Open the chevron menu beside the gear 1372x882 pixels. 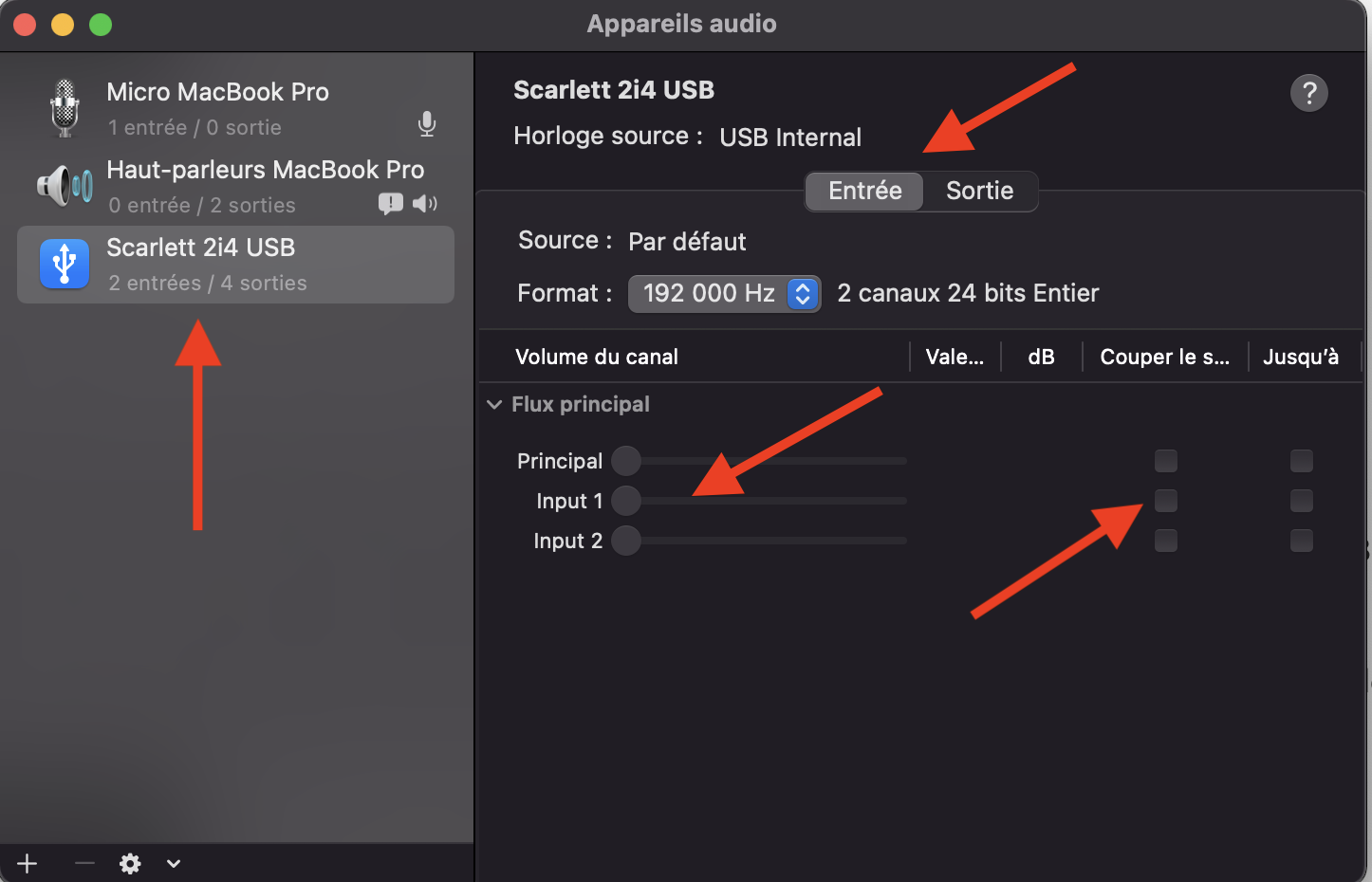click(174, 863)
